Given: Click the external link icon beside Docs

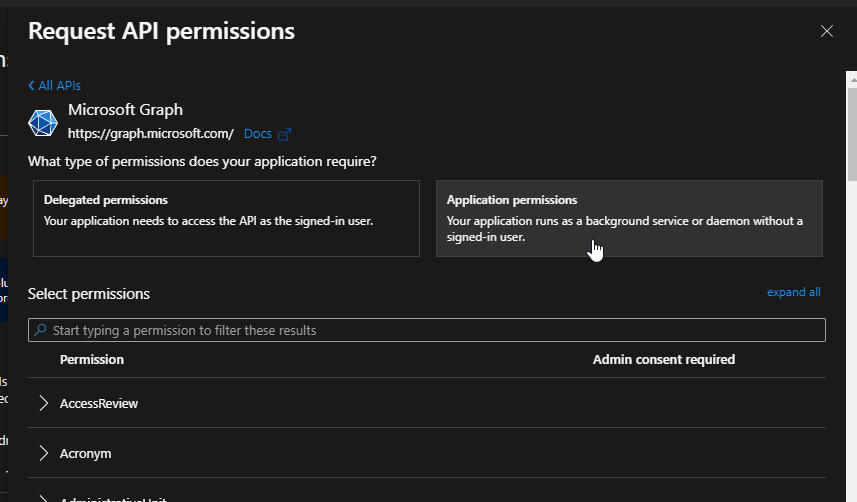Looking at the screenshot, I should pyautogui.click(x=284, y=134).
